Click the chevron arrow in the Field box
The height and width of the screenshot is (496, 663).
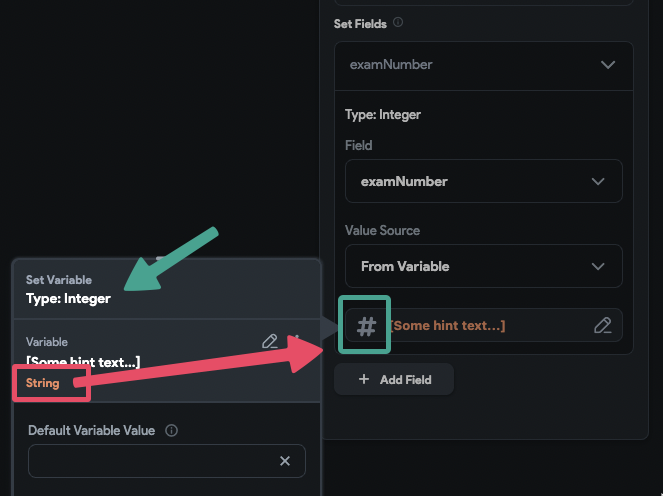[x=598, y=181]
